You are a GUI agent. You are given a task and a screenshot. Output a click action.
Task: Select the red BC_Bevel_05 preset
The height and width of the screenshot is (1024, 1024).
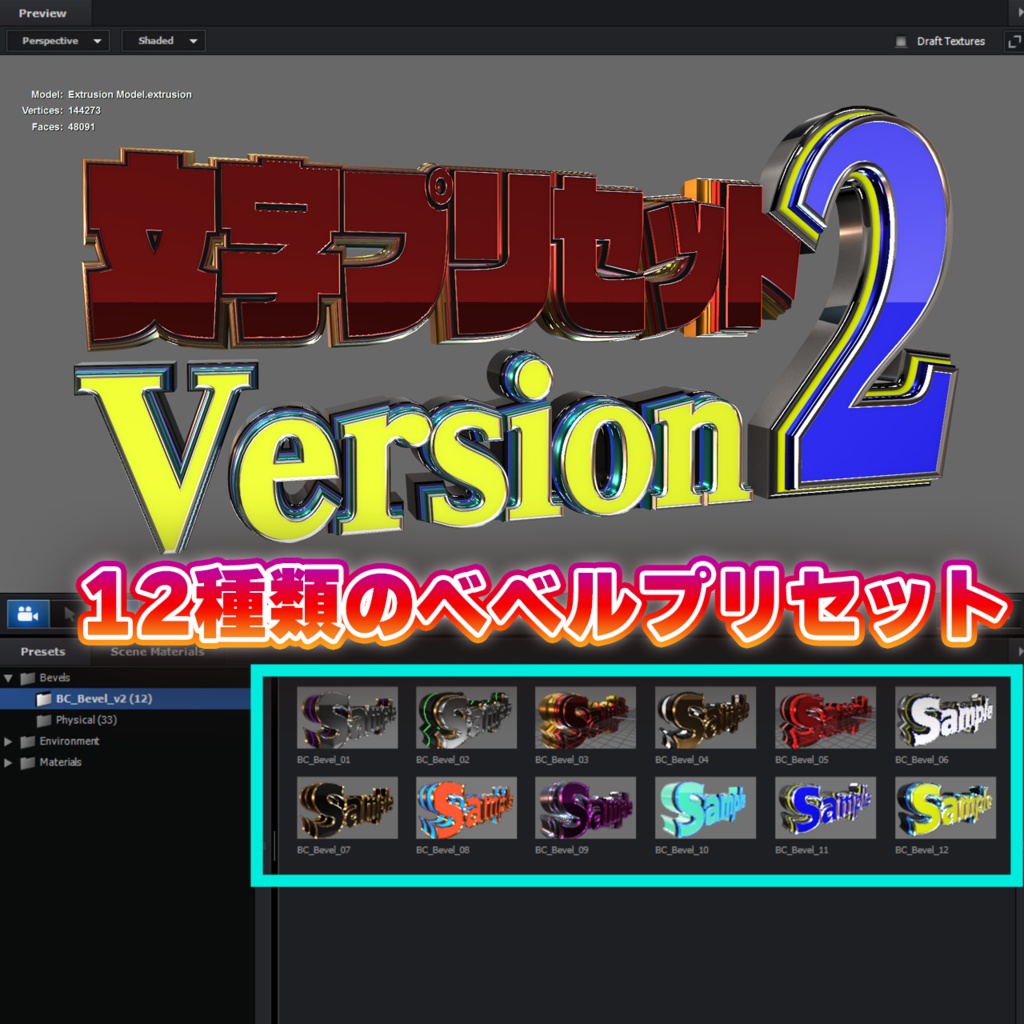[x=825, y=716]
